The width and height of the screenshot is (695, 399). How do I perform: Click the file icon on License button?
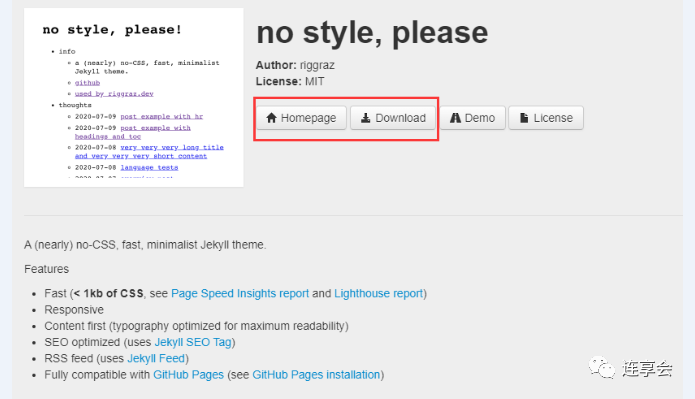(524, 117)
